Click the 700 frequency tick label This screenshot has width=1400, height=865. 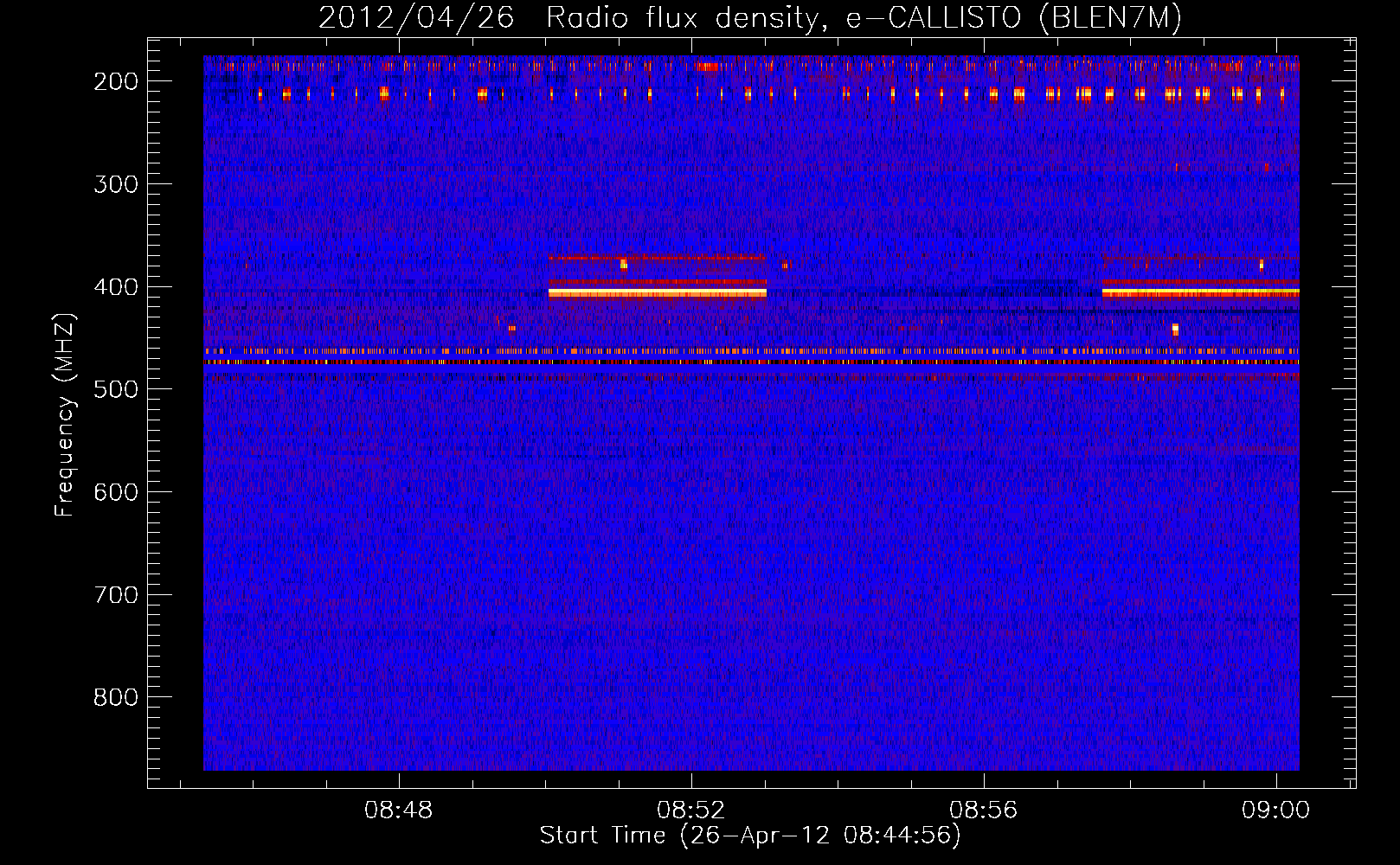(116, 595)
